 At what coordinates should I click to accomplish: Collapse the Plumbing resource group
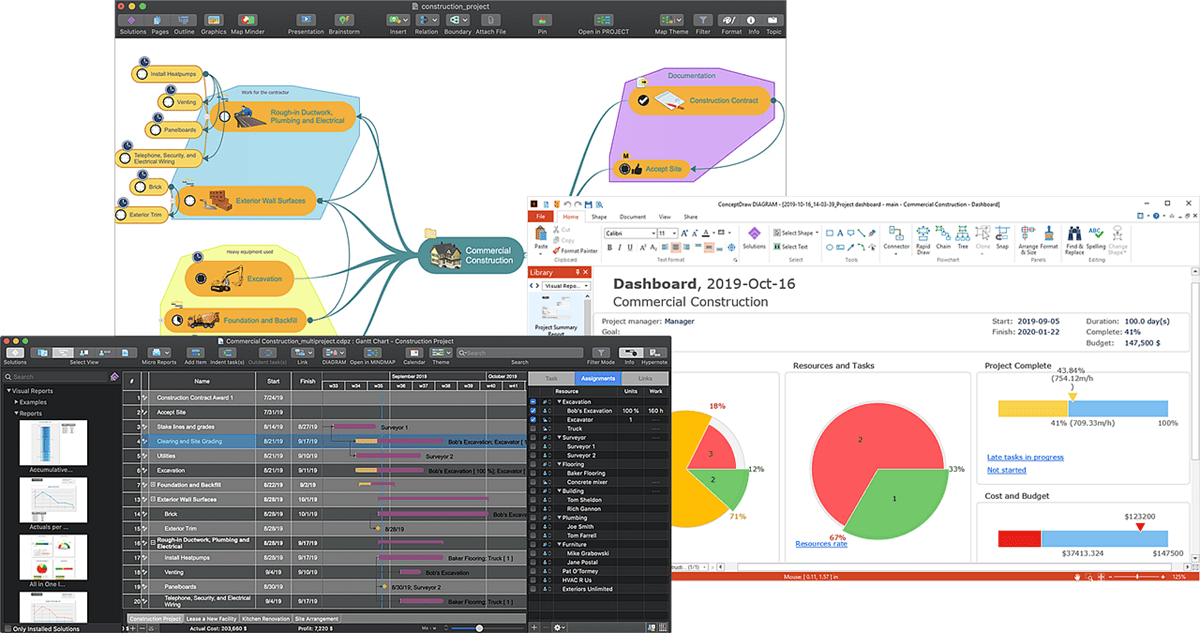pyautogui.click(x=558, y=517)
